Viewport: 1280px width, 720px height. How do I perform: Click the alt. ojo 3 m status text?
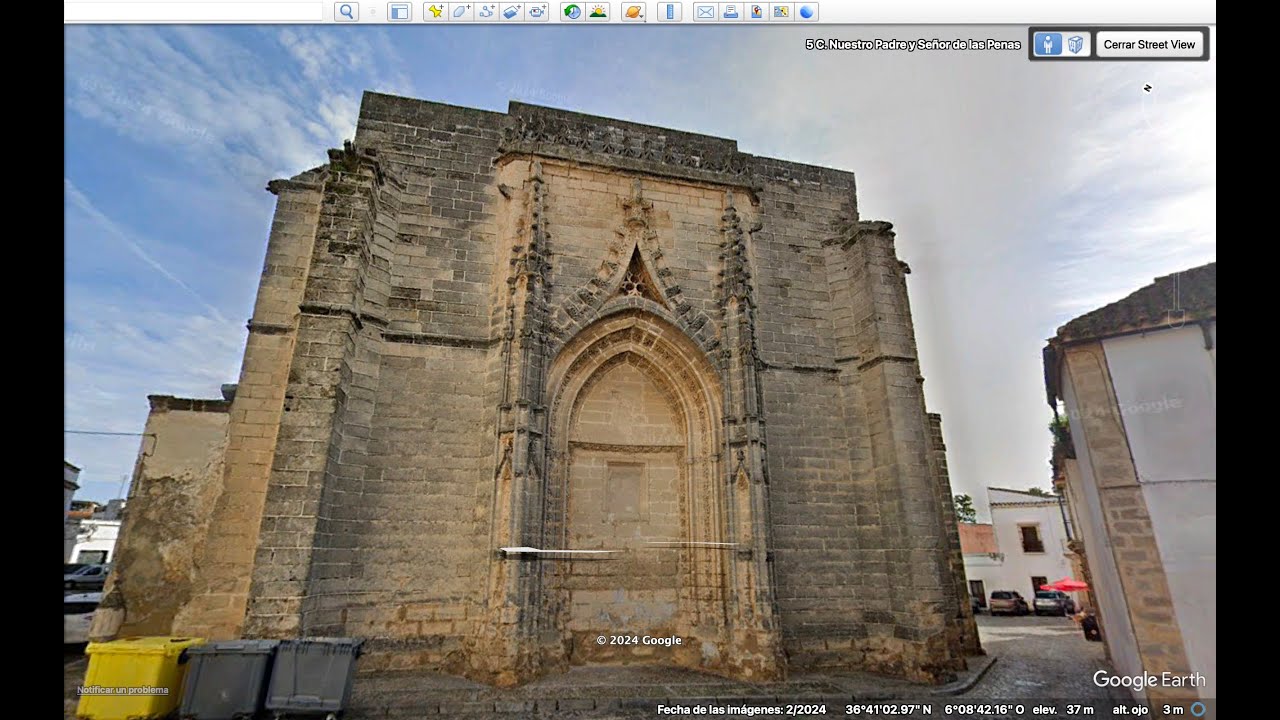point(1148,709)
